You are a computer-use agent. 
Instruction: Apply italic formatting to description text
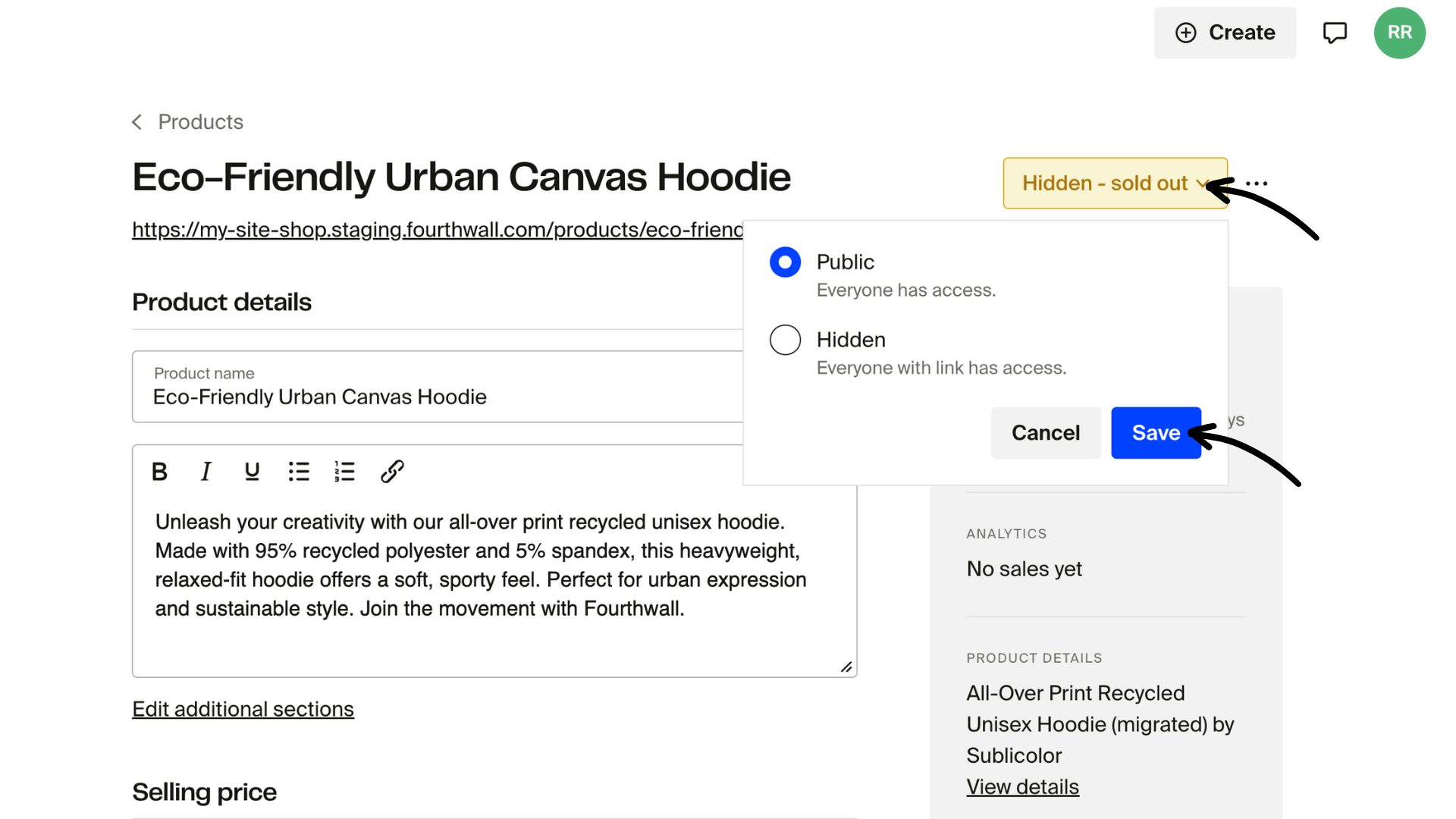tap(206, 471)
